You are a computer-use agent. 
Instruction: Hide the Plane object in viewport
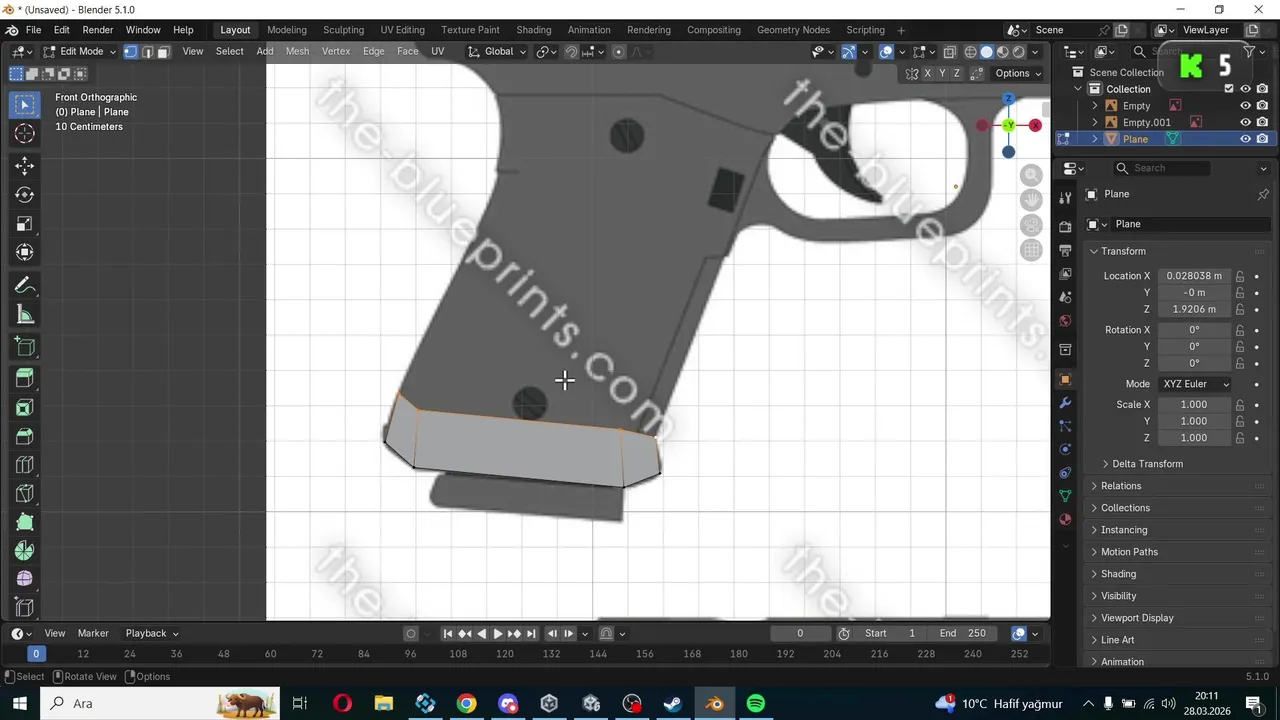1246,139
